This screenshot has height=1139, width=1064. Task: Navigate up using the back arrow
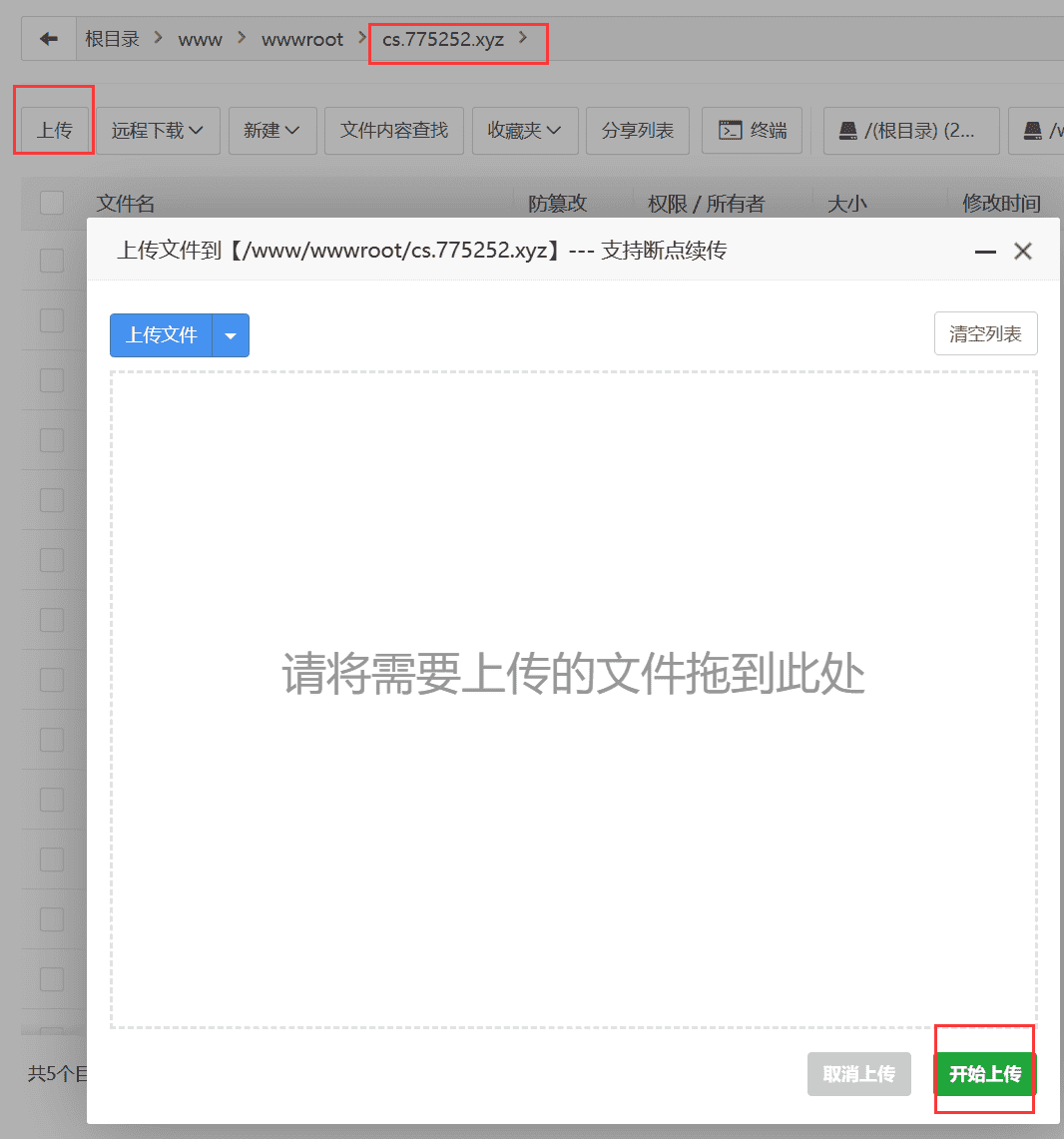point(48,38)
